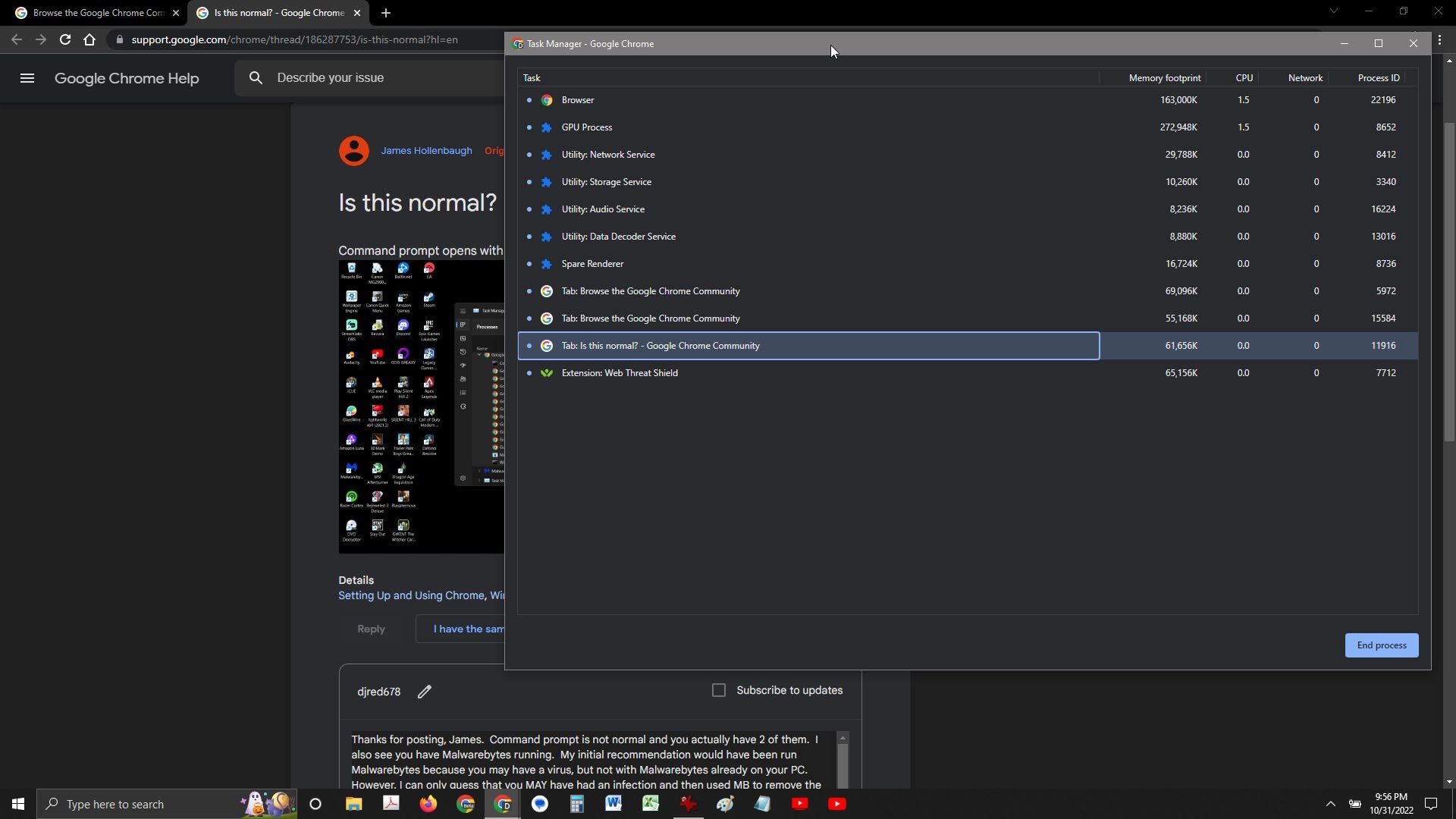Open Paint from the taskbar

(725, 804)
